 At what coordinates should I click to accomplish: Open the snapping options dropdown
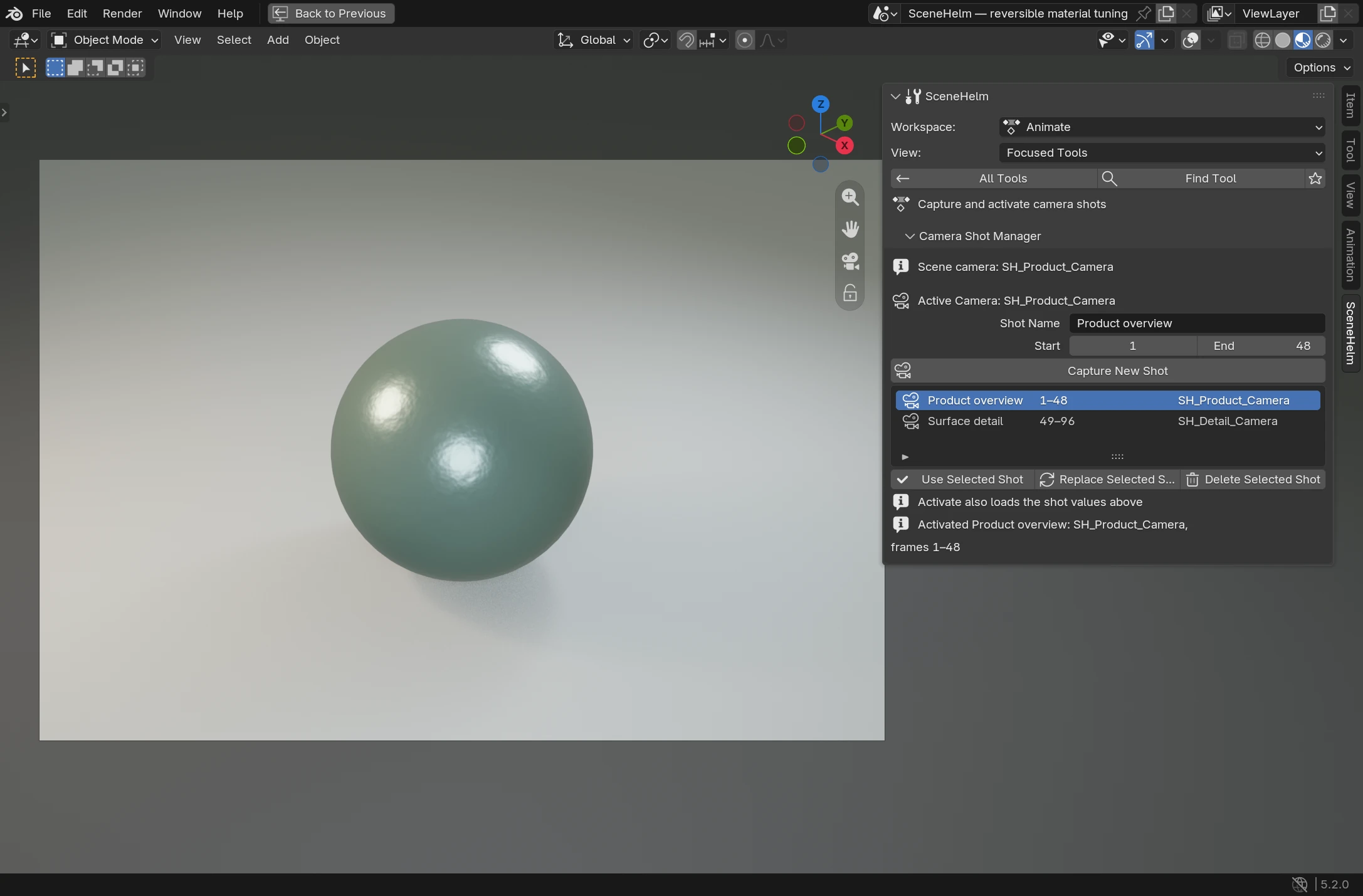[713, 40]
